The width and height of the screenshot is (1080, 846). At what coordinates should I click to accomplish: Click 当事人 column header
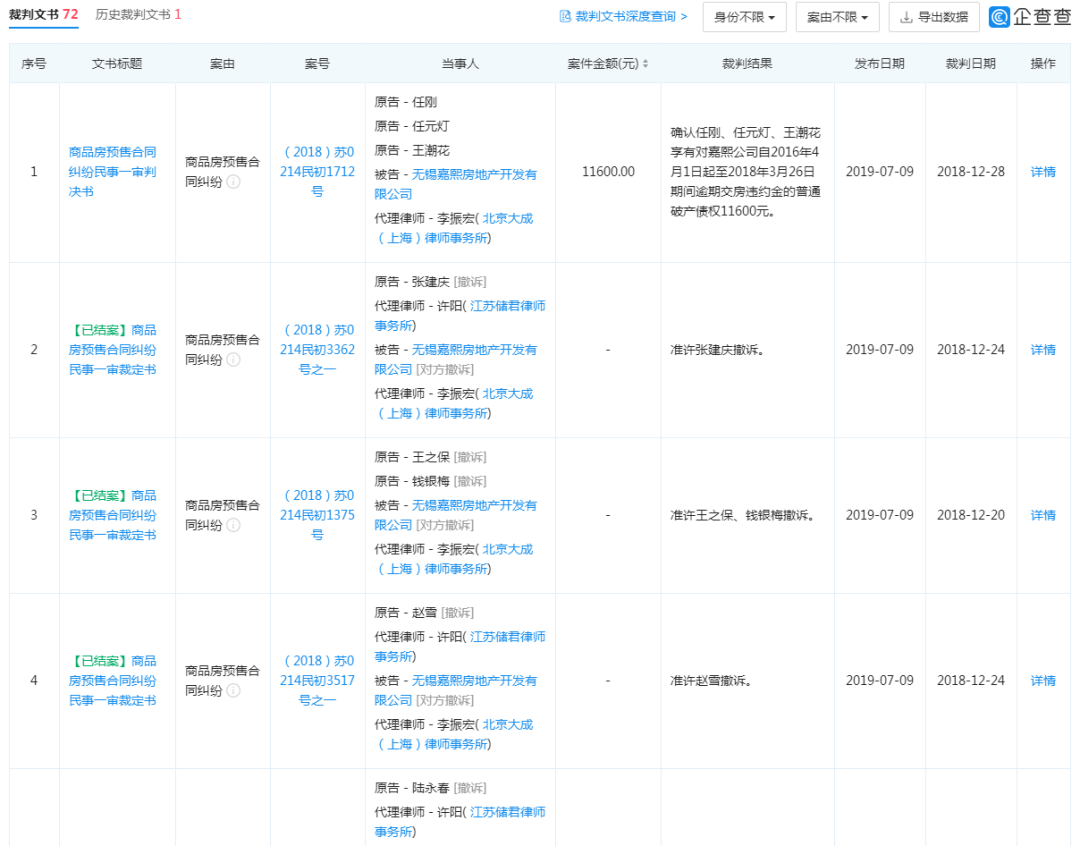[460, 63]
